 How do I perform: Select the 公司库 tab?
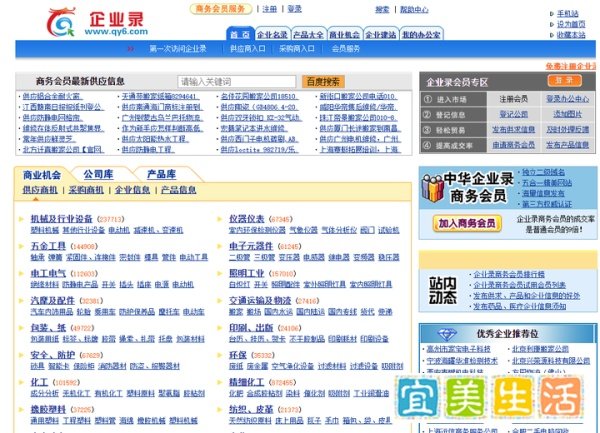tap(98, 175)
